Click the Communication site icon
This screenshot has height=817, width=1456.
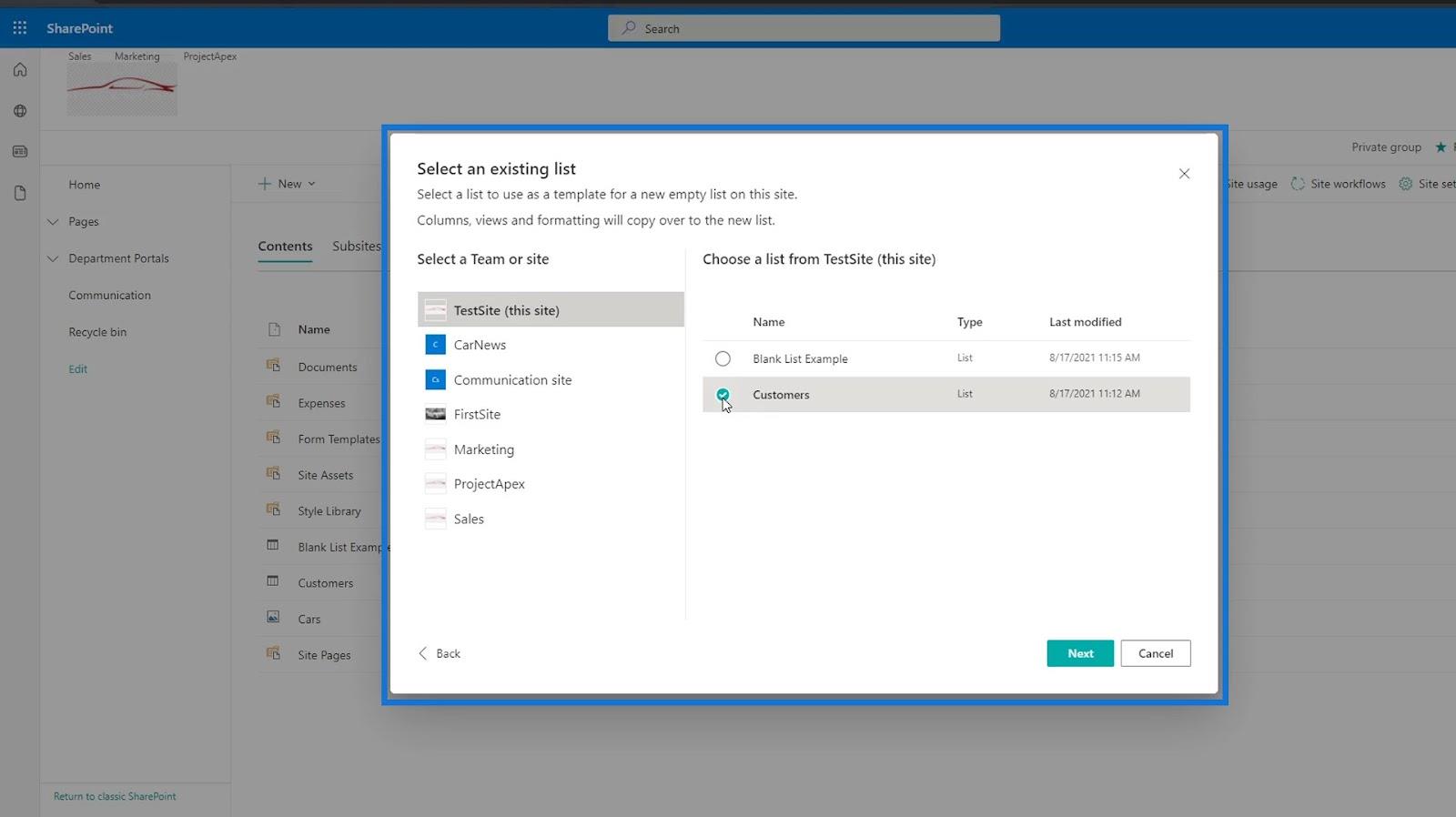pos(435,379)
